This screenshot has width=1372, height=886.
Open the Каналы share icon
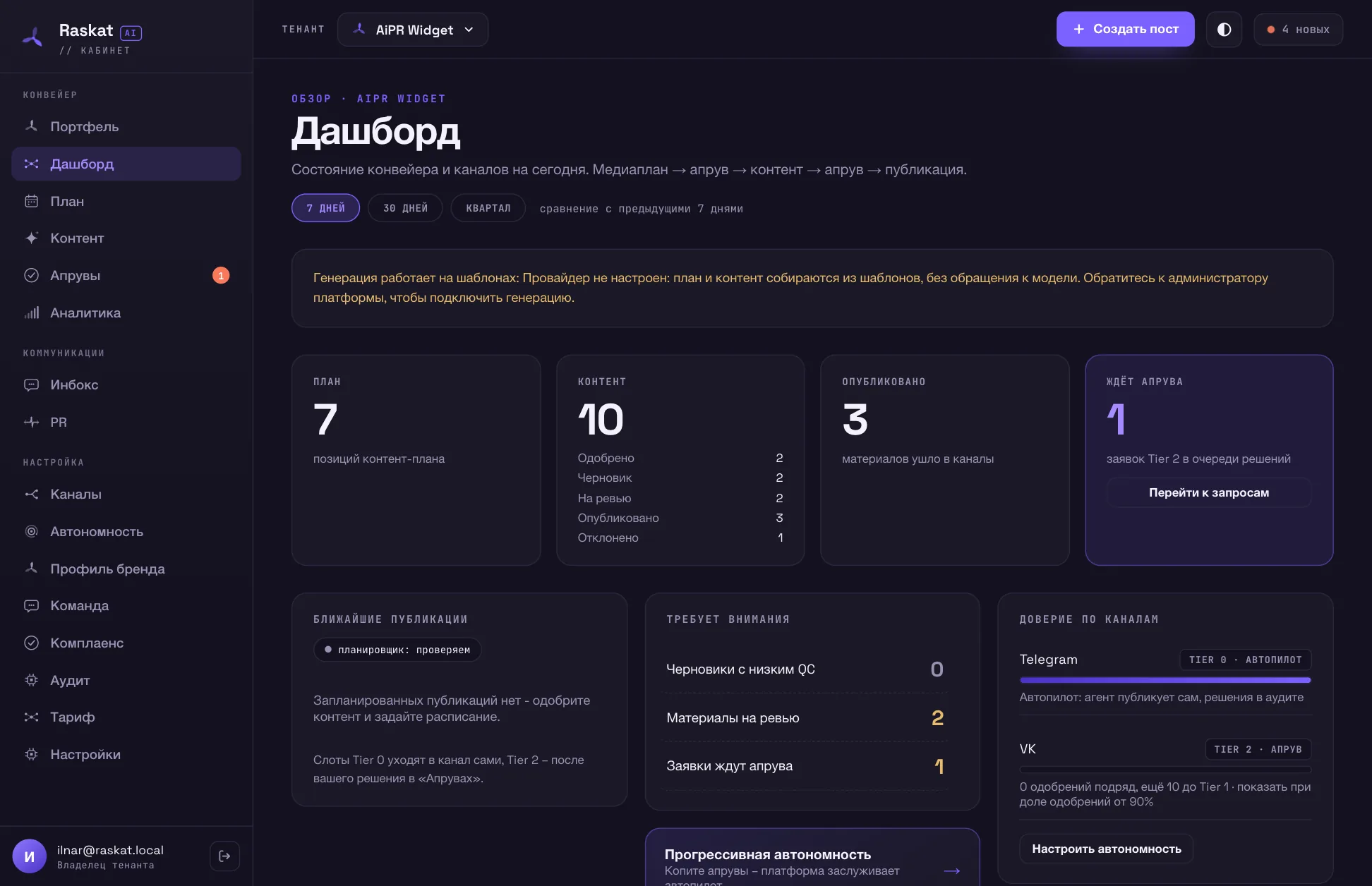[31, 494]
